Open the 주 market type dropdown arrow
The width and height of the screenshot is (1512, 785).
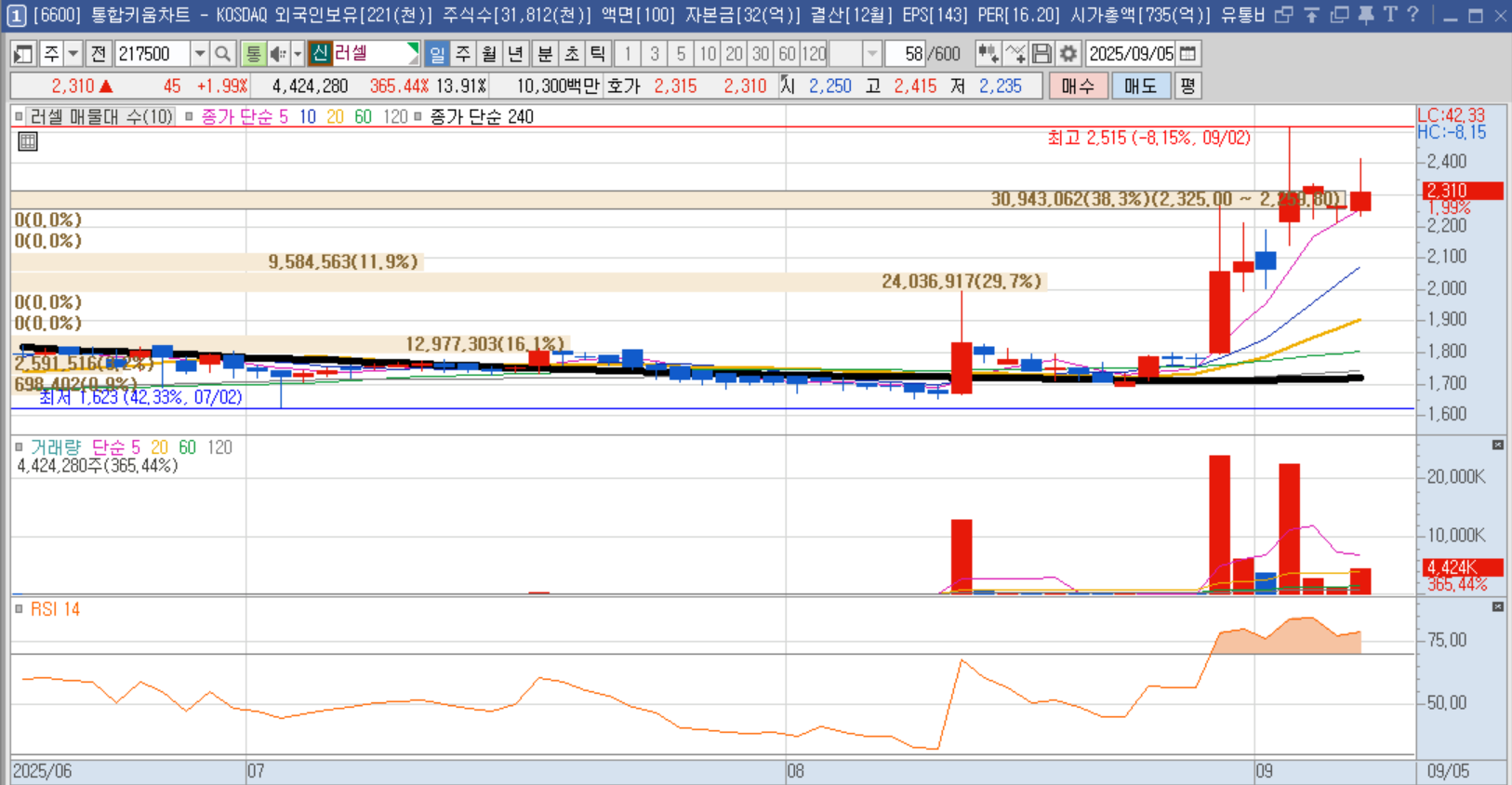(x=73, y=54)
